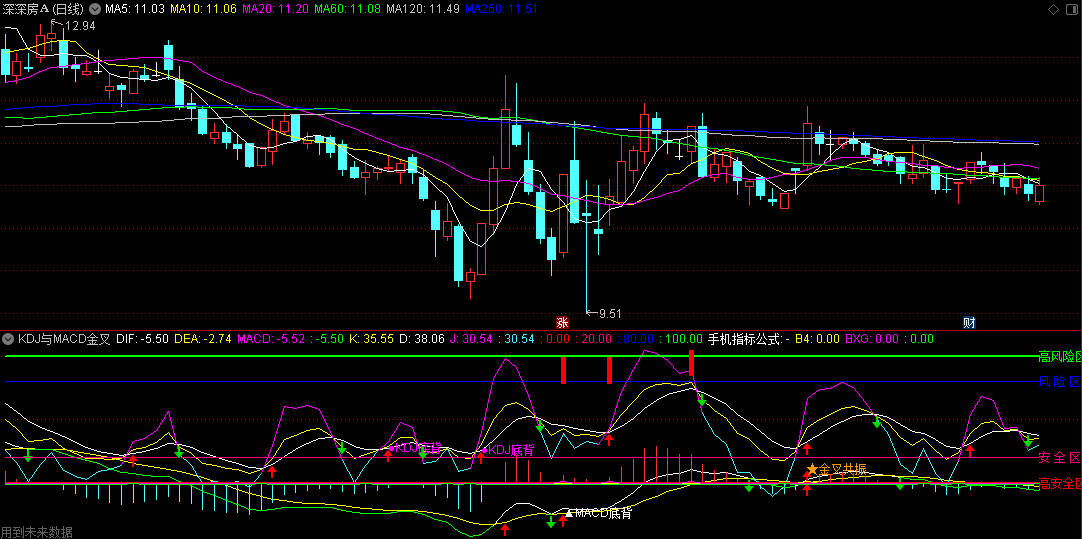1082x539 pixels.
Task: Click the magenta KDJ底背 signal marker
Action: (482, 450)
